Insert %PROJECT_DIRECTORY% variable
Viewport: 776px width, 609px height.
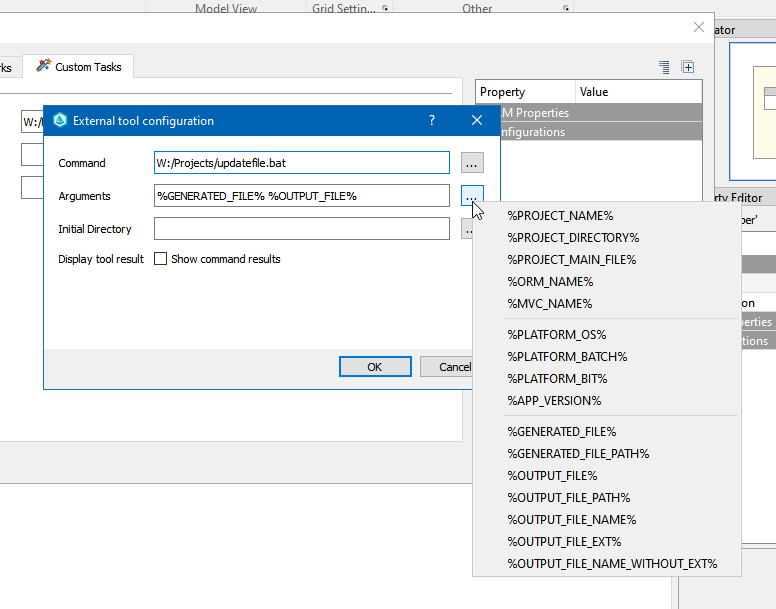pyautogui.click(x=607, y=238)
